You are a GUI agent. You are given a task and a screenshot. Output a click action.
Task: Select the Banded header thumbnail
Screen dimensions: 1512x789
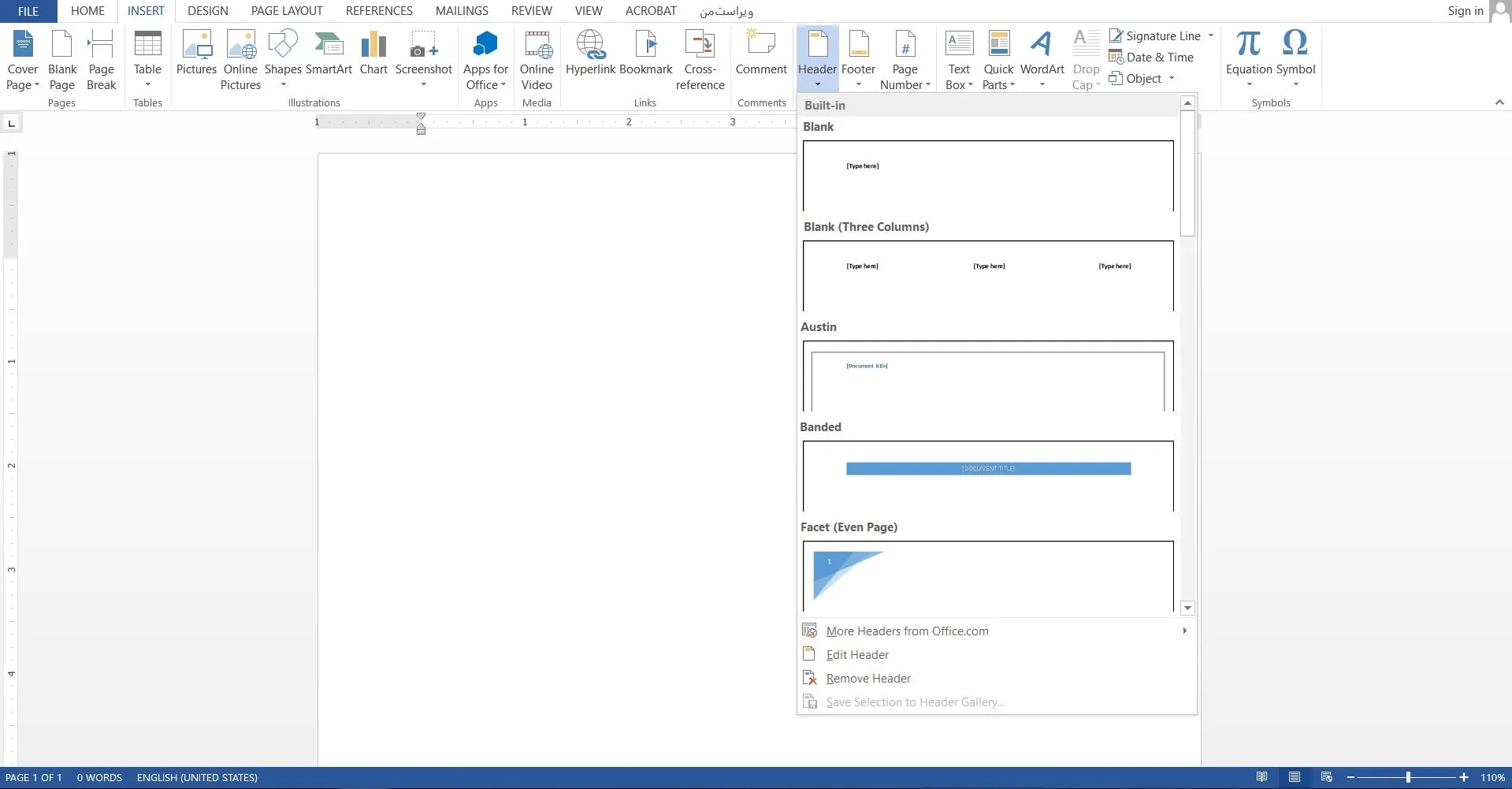pos(988,475)
